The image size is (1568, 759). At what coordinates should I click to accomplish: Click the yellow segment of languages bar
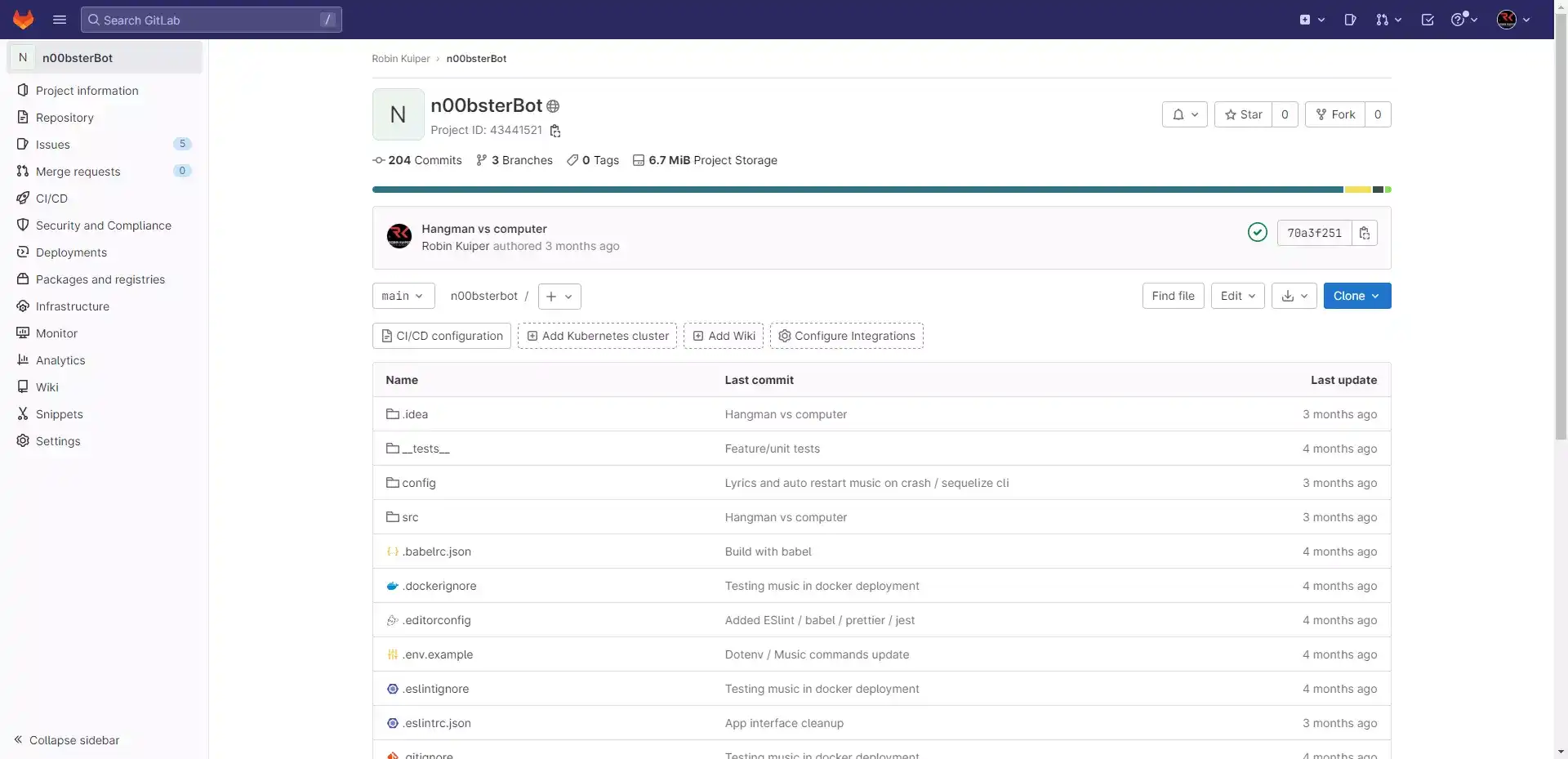(x=1357, y=190)
